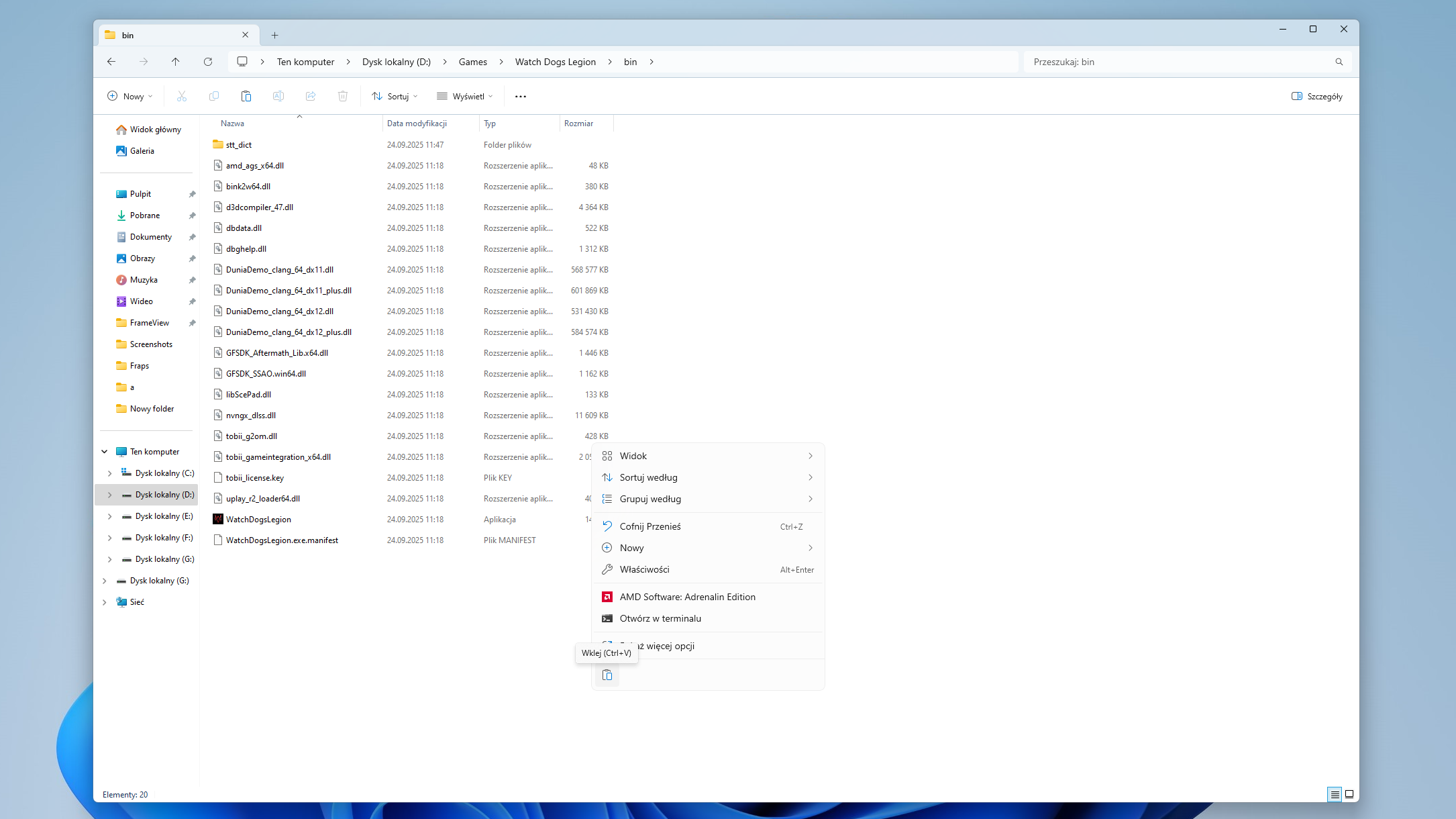Click the computer icon in the address bar
Viewport: 1456px width, 819px height.
[242, 62]
